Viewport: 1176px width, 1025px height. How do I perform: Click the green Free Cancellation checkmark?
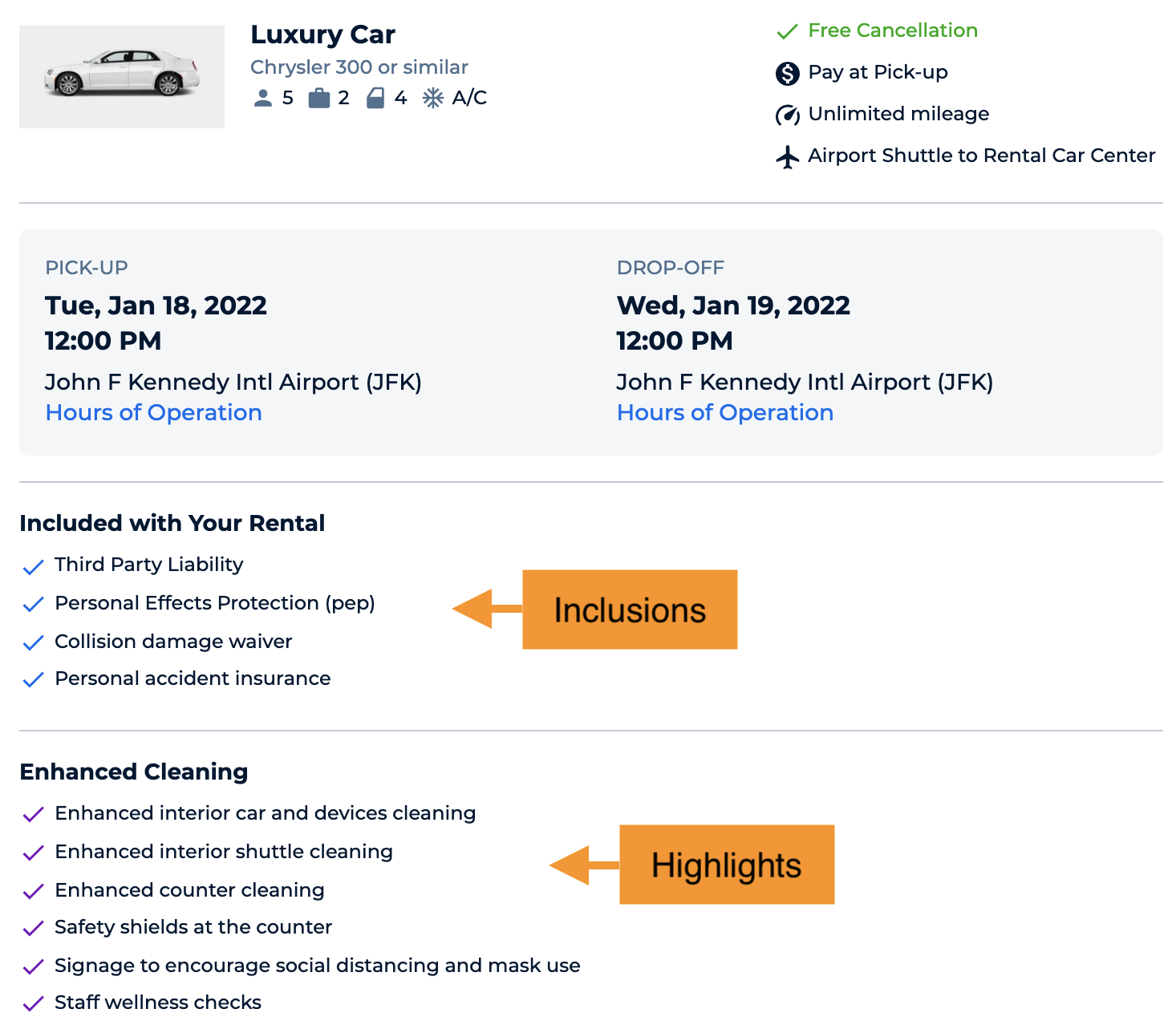[787, 31]
